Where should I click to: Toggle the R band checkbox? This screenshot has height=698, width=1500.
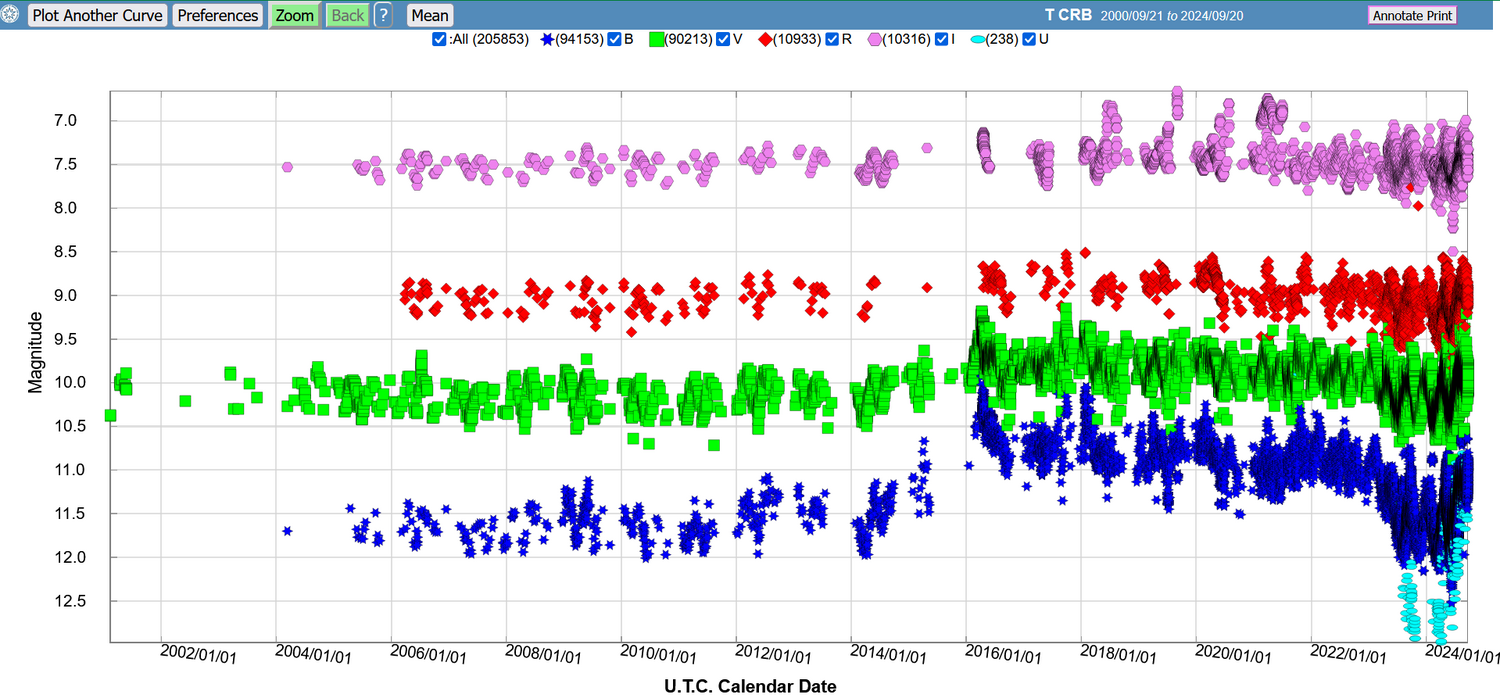point(832,40)
